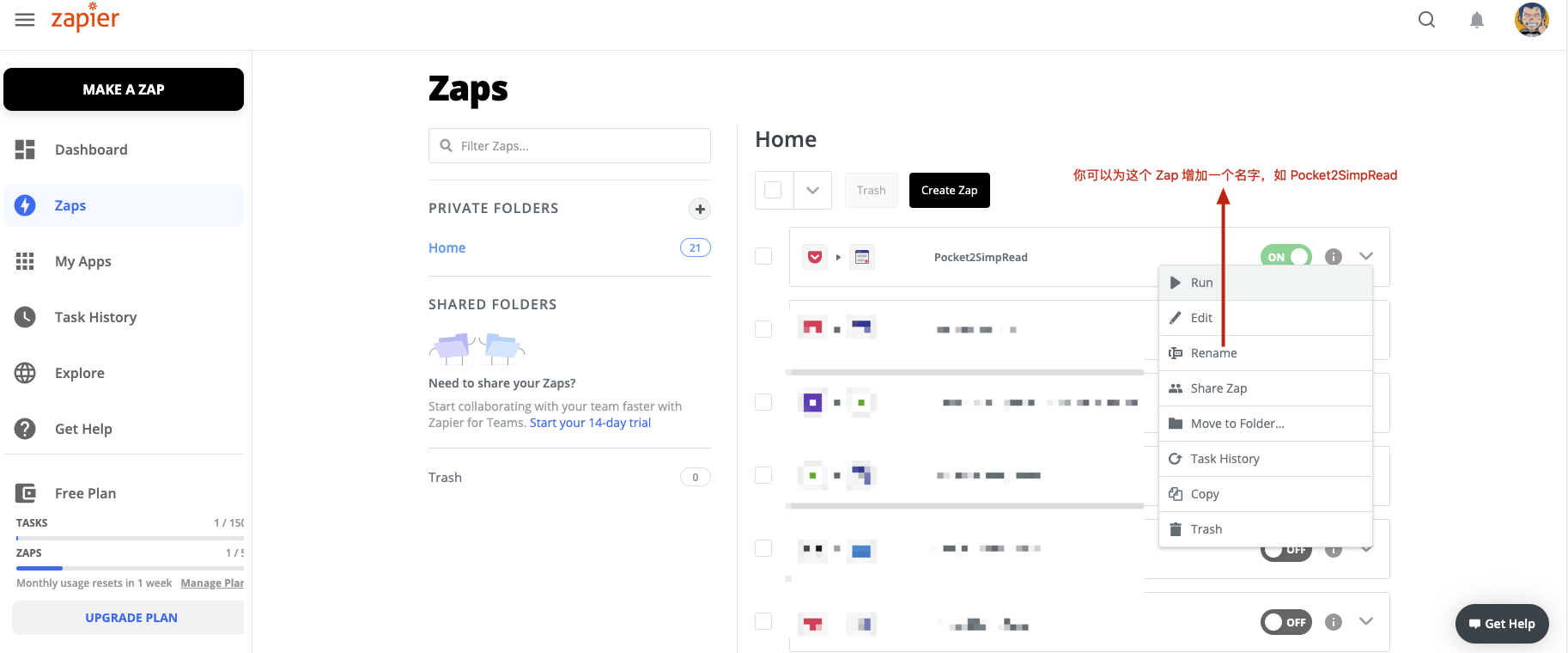Check the fifth zap row checkbox

[x=763, y=548]
